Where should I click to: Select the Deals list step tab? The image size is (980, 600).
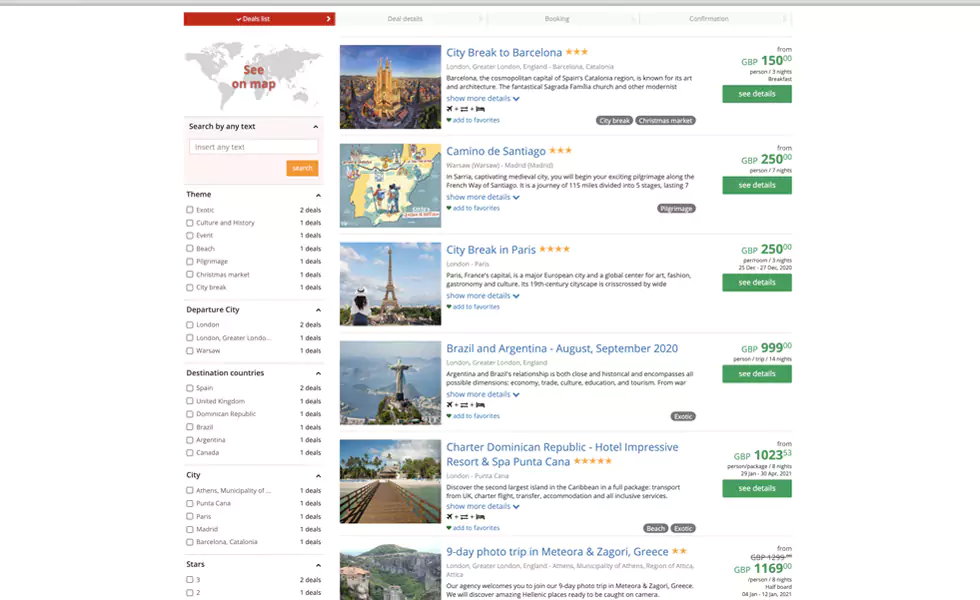tap(259, 19)
